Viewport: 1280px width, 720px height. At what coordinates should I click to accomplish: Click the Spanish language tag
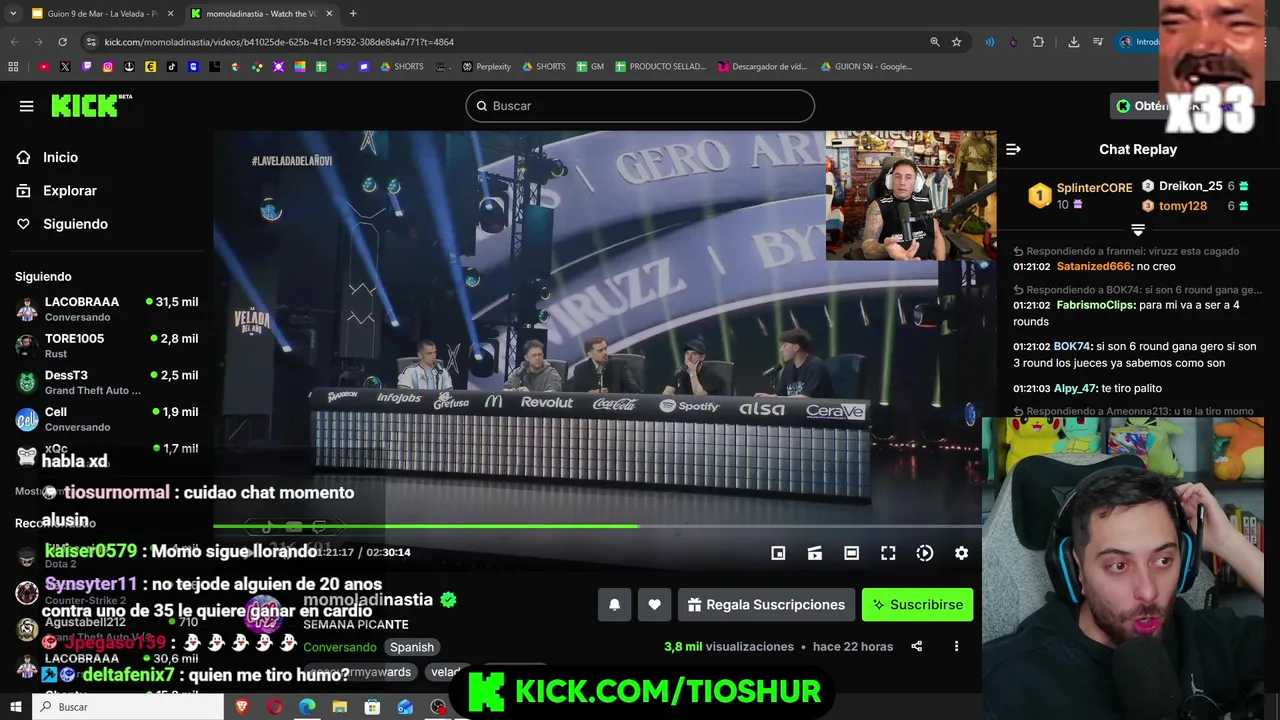(412, 647)
